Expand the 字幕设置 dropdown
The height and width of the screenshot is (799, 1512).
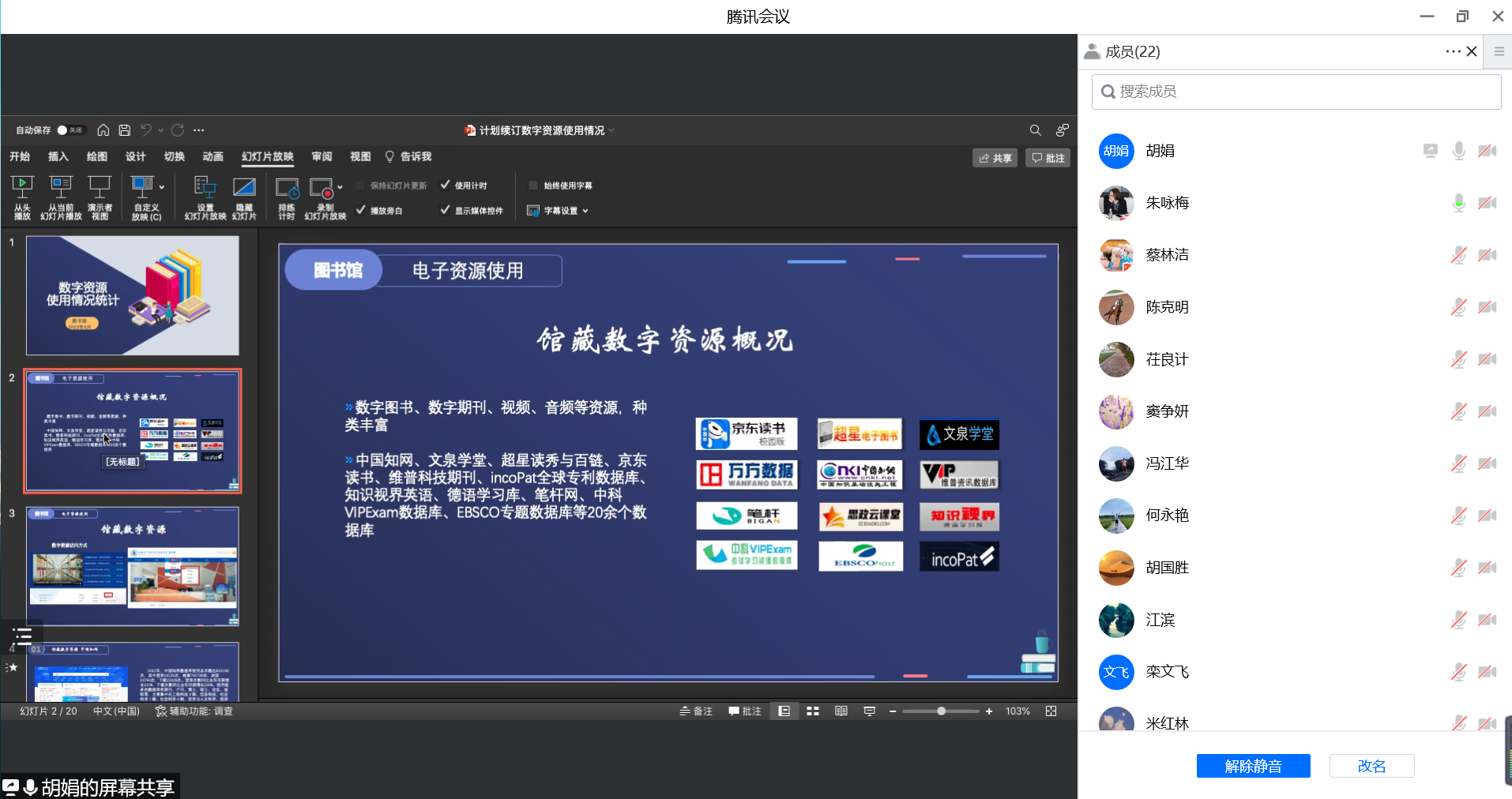tap(585, 211)
